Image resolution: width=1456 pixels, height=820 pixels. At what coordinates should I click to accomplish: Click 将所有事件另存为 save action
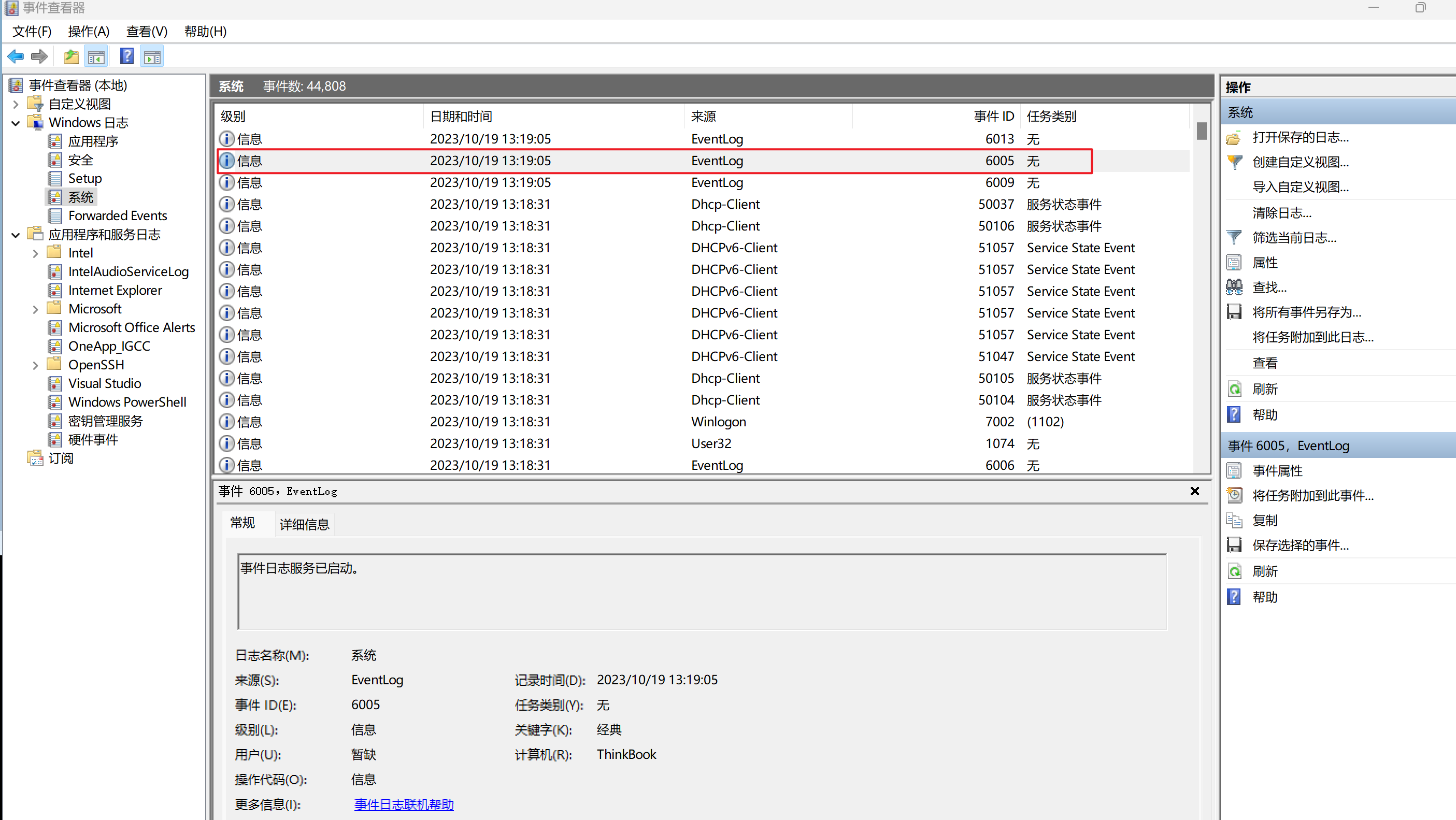point(1306,312)
